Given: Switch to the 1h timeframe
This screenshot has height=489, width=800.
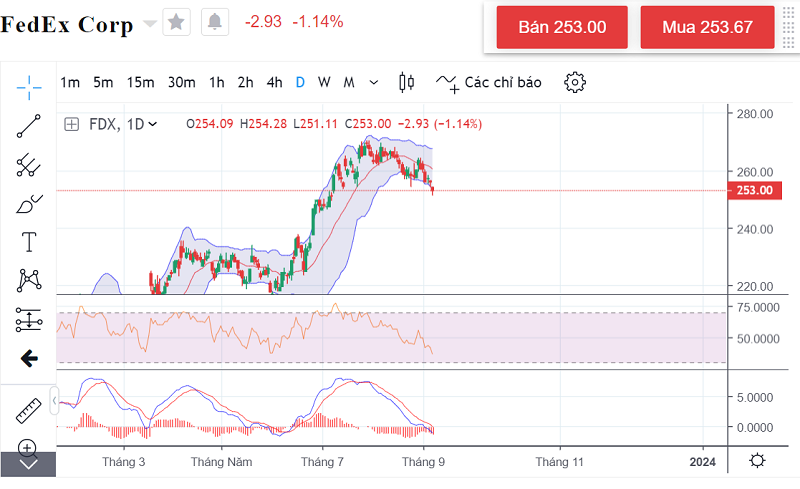Looking at the screenshot, I should pos(216,82).
